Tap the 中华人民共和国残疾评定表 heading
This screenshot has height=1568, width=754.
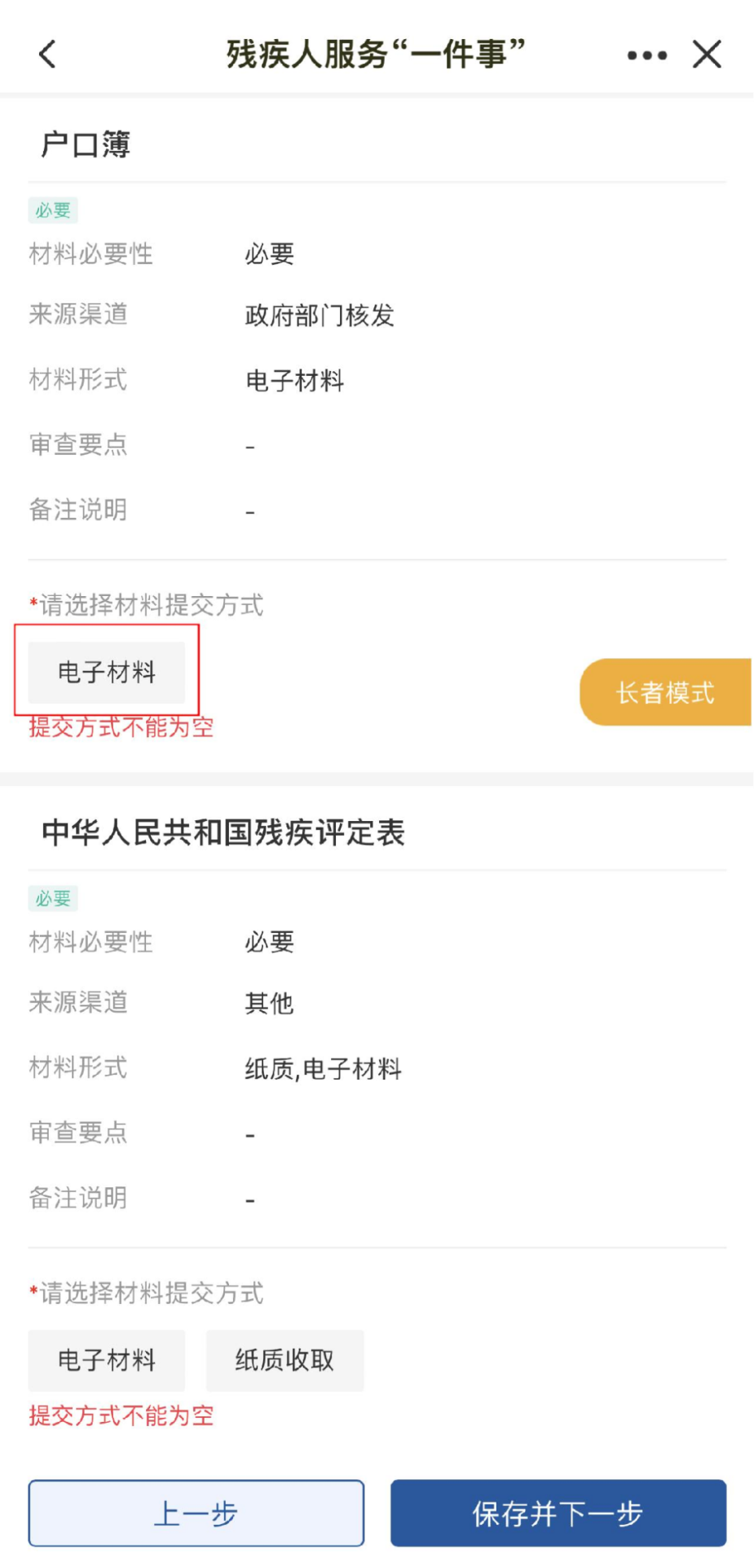point(223,833)
